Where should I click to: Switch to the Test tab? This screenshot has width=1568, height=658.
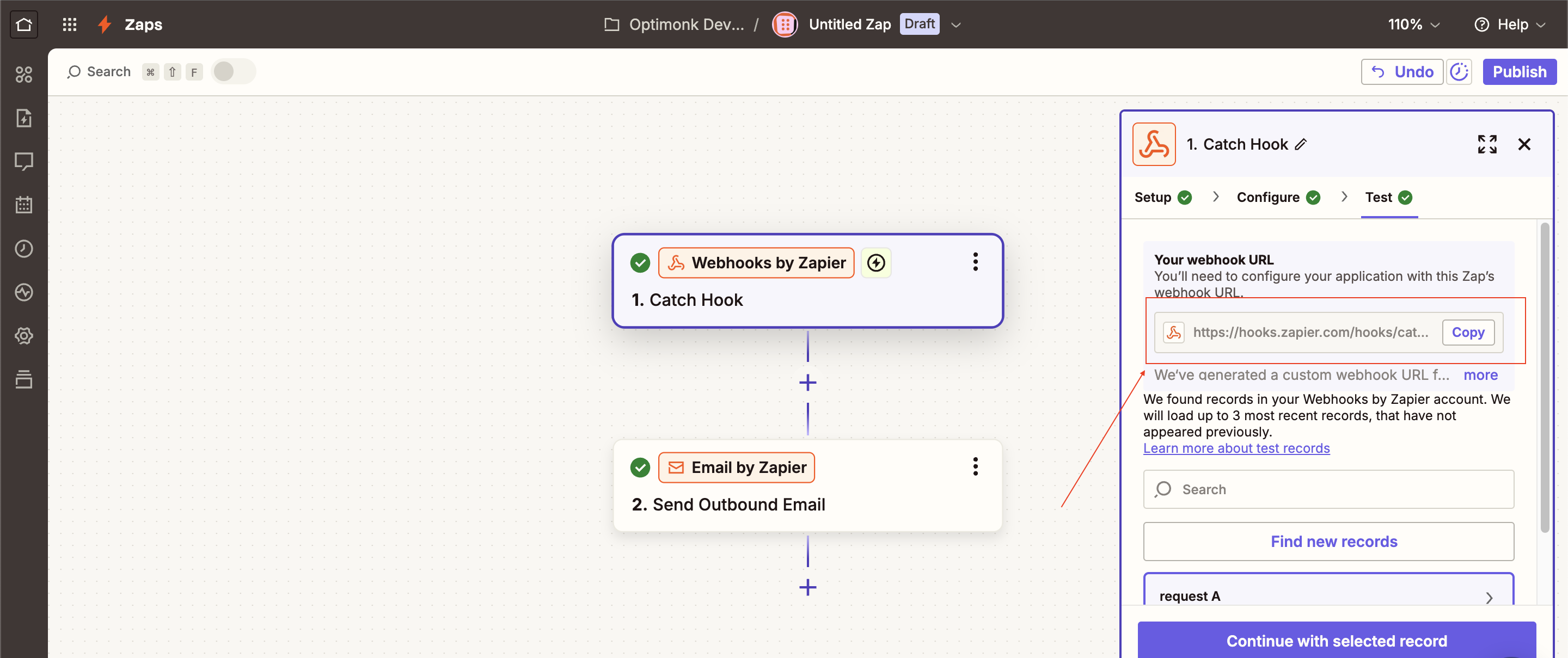(x=1388, y=197)
